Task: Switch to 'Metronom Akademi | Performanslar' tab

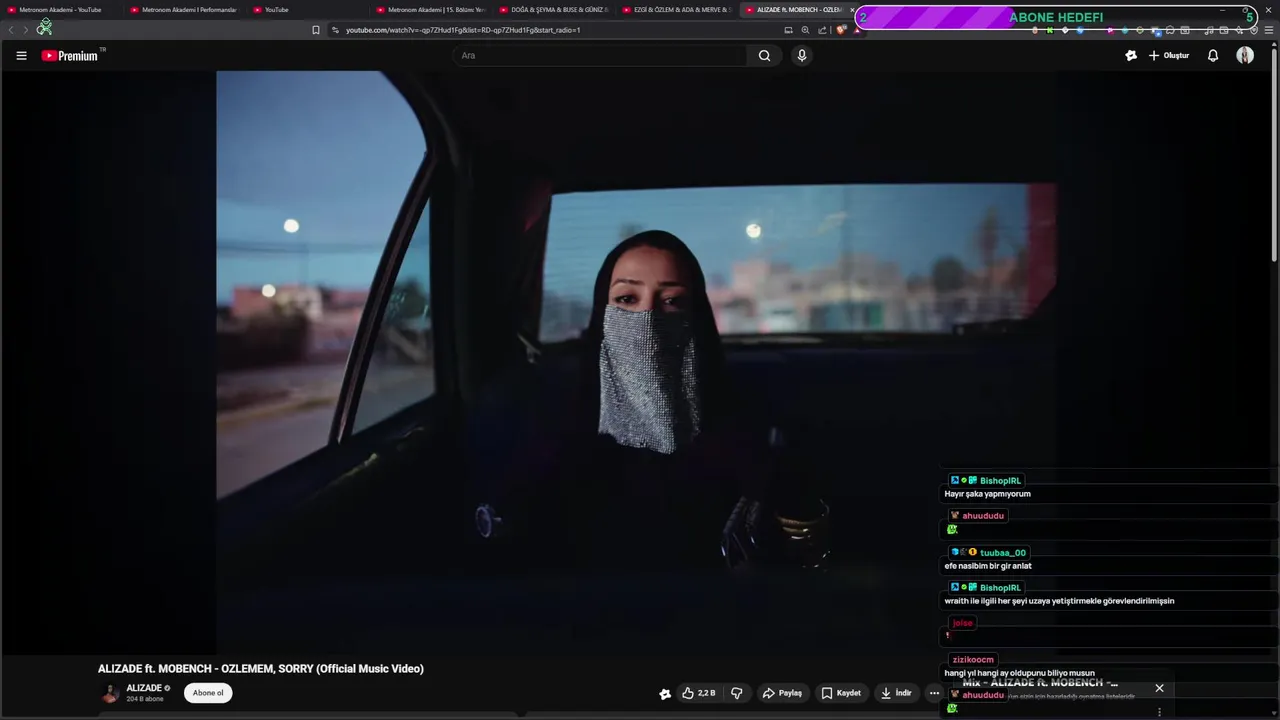Action: (184, 10)
